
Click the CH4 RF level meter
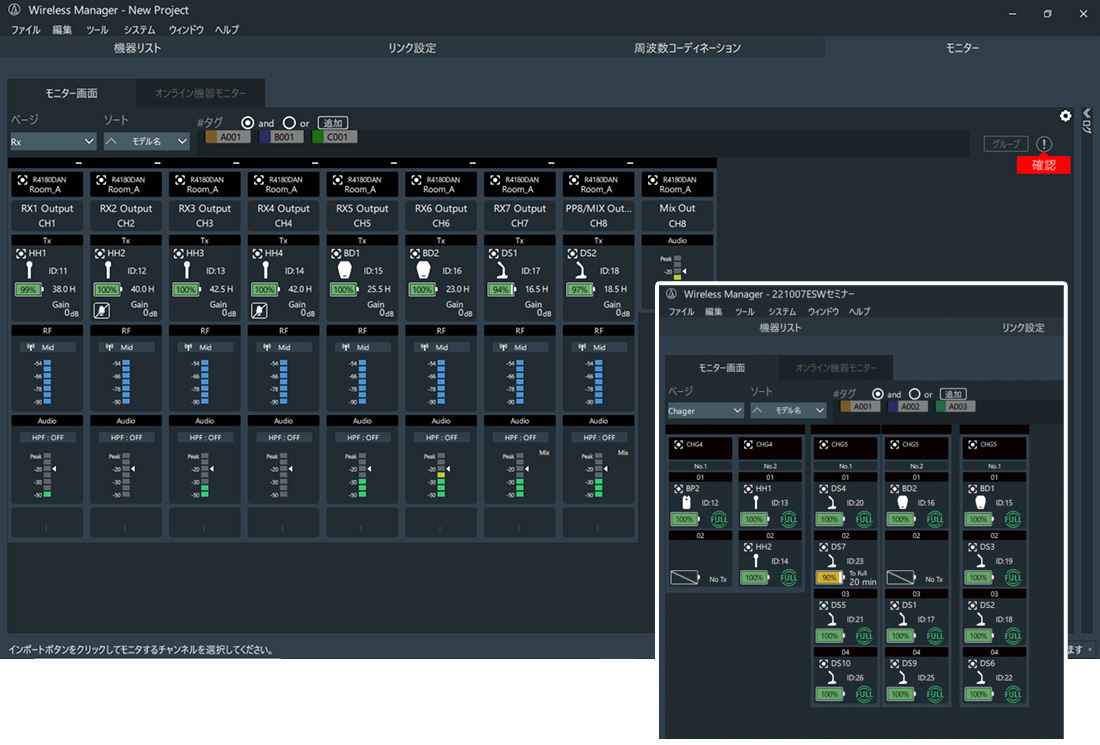click(x=283, y=382)
